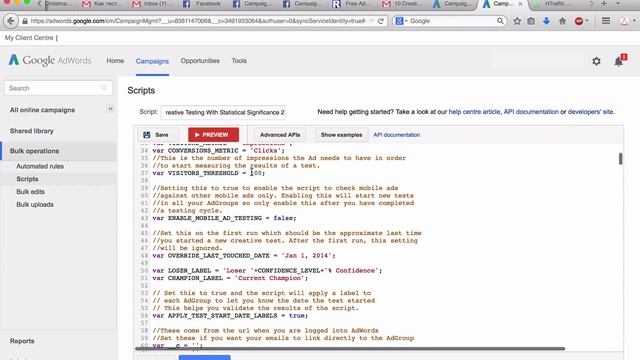
Task: Click the search magnifier in the browser search box
Action: tap(500, 21)
